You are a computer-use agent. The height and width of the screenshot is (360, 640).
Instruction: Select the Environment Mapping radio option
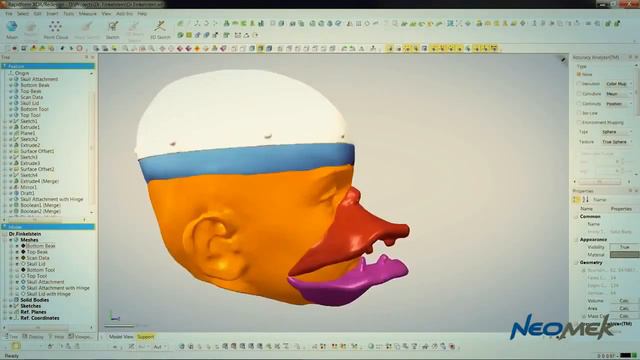click(x=579, y=122)
